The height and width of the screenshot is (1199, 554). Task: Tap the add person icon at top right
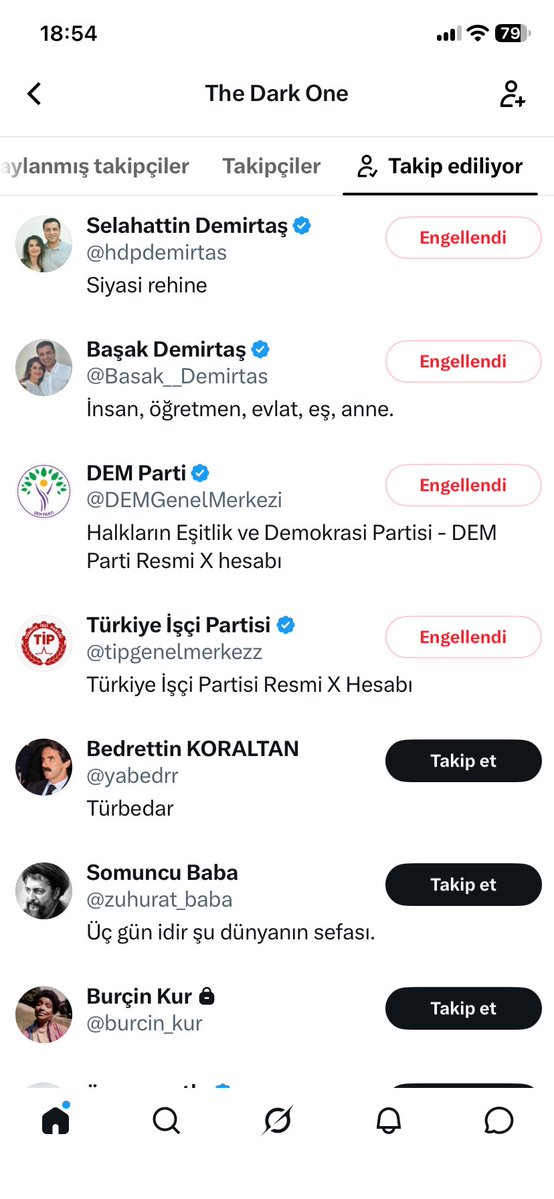pyautogui.click(x=512, y=93)
